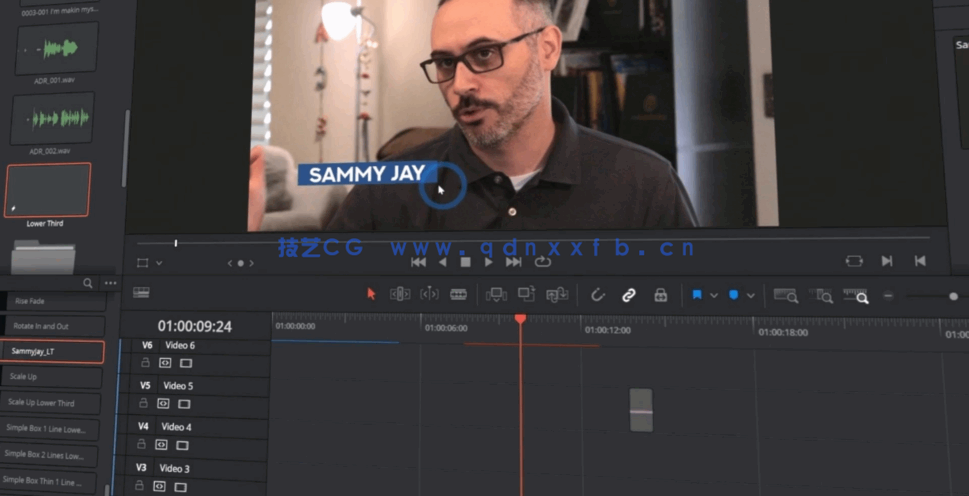969x496 pixels.
Task: Lock the Video 6 track
Action: click(145, 363)
